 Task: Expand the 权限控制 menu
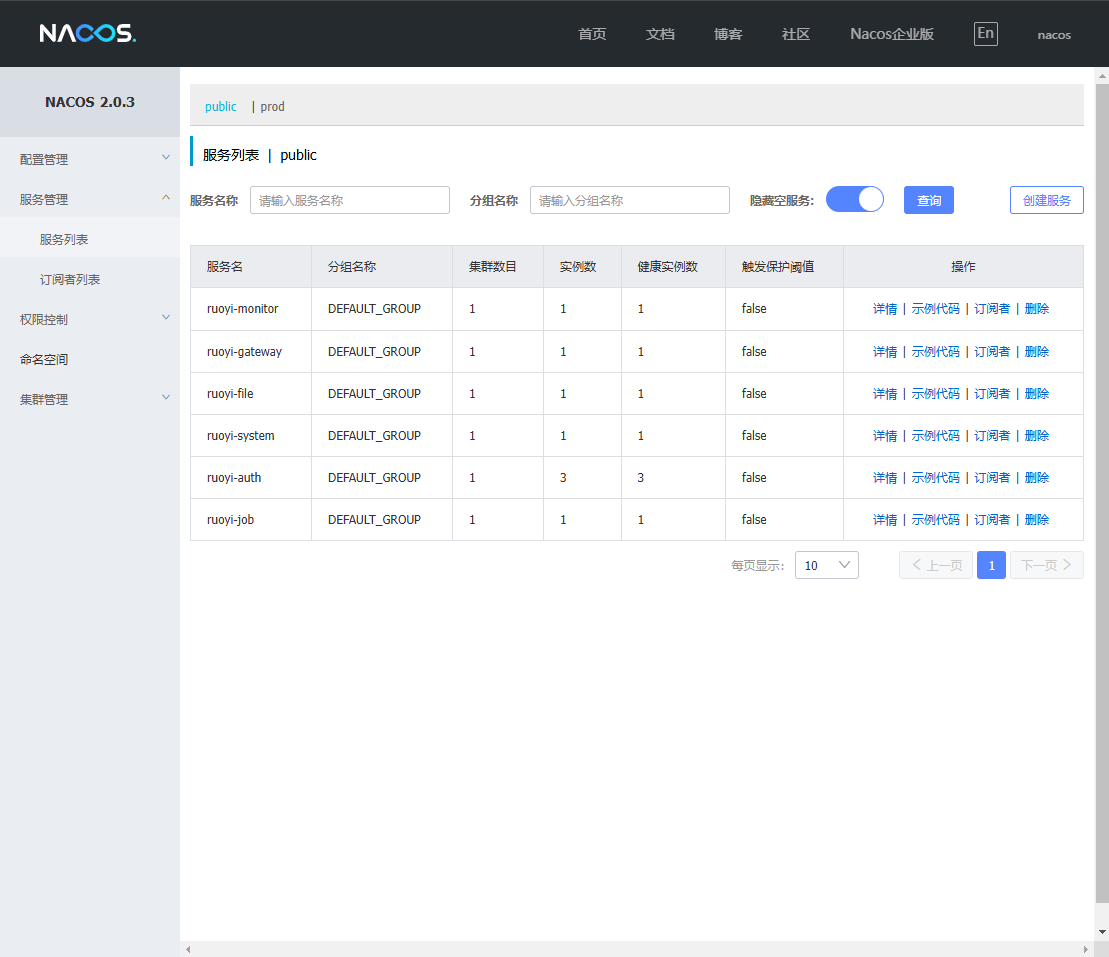tap(90, 319)
